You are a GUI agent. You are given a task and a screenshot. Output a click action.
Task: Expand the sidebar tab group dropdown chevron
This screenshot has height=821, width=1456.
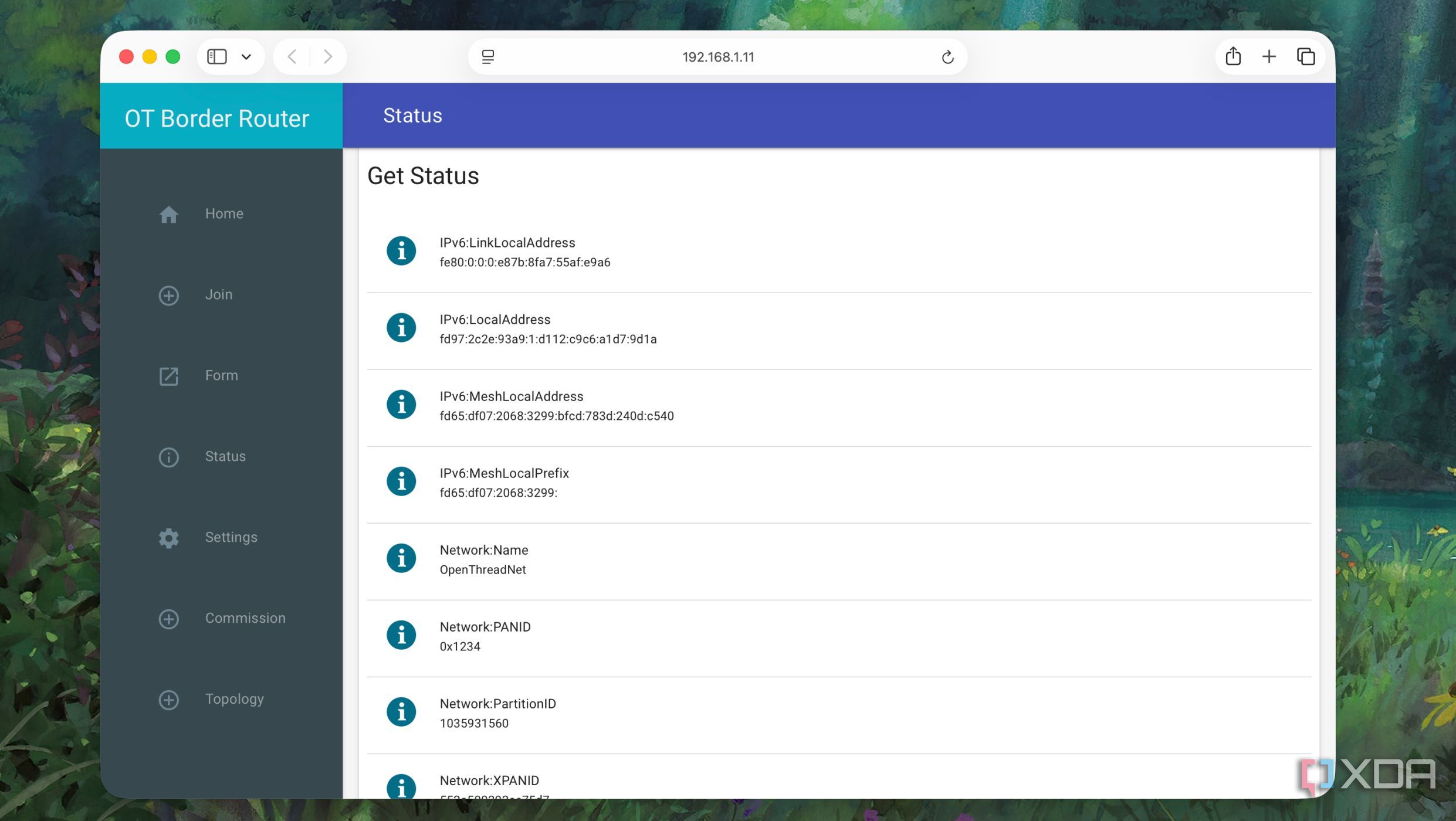pyautogui.click(x=246, y=57)
